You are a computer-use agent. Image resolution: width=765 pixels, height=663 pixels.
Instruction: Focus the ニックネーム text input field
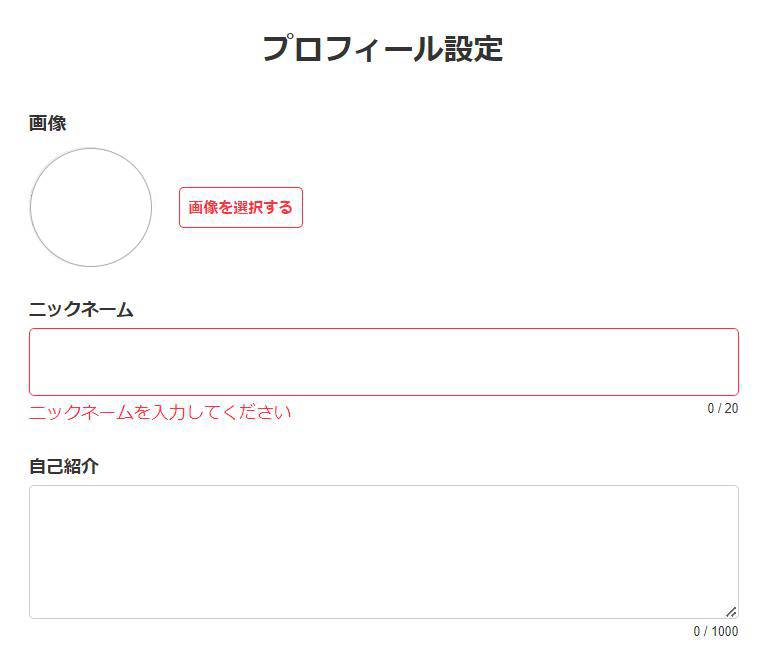click(x=383, y=362)
